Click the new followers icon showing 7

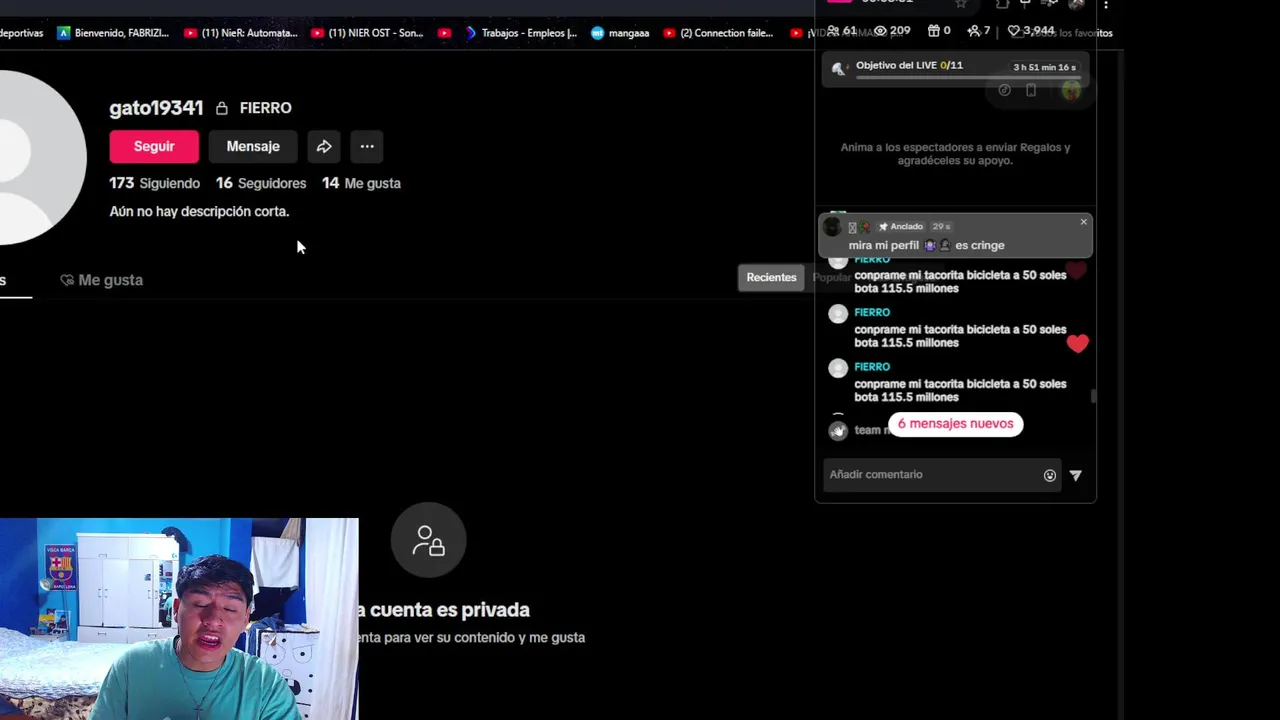pos(974,31)
